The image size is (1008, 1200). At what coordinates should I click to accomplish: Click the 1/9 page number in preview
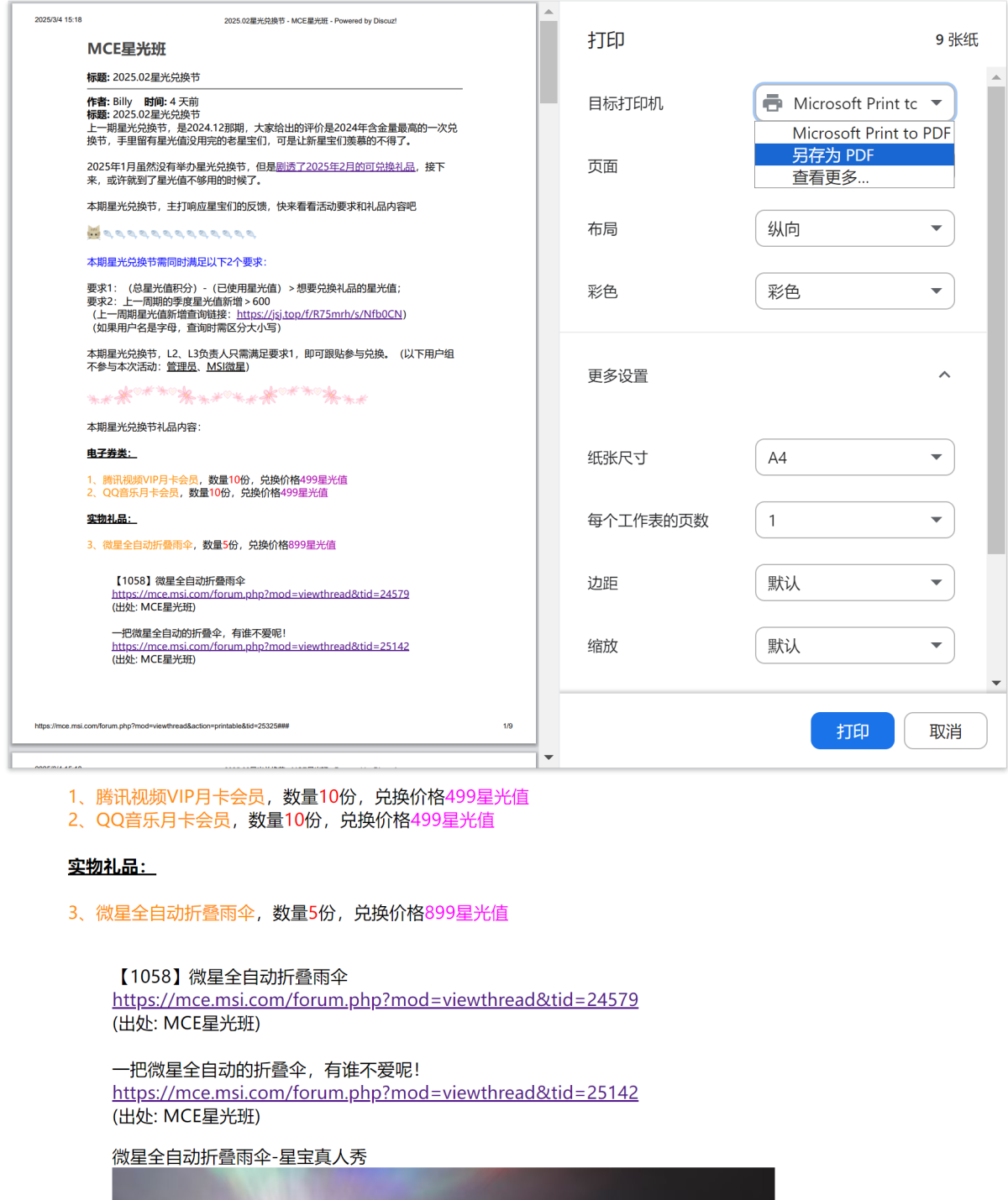[507, 726]
